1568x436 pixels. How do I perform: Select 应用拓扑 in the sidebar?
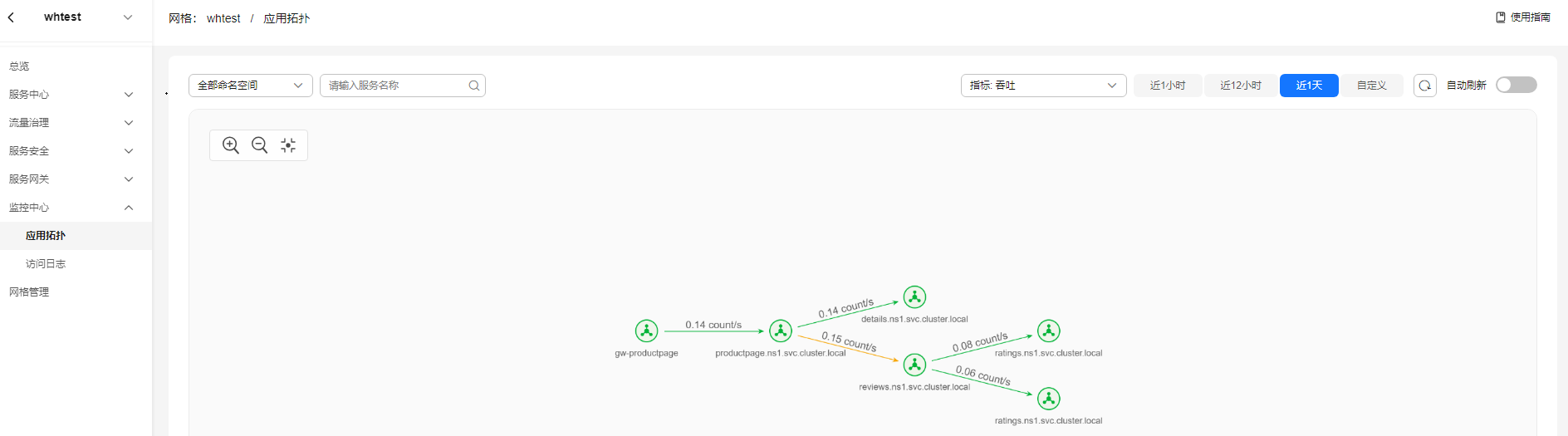click(76, 236)
